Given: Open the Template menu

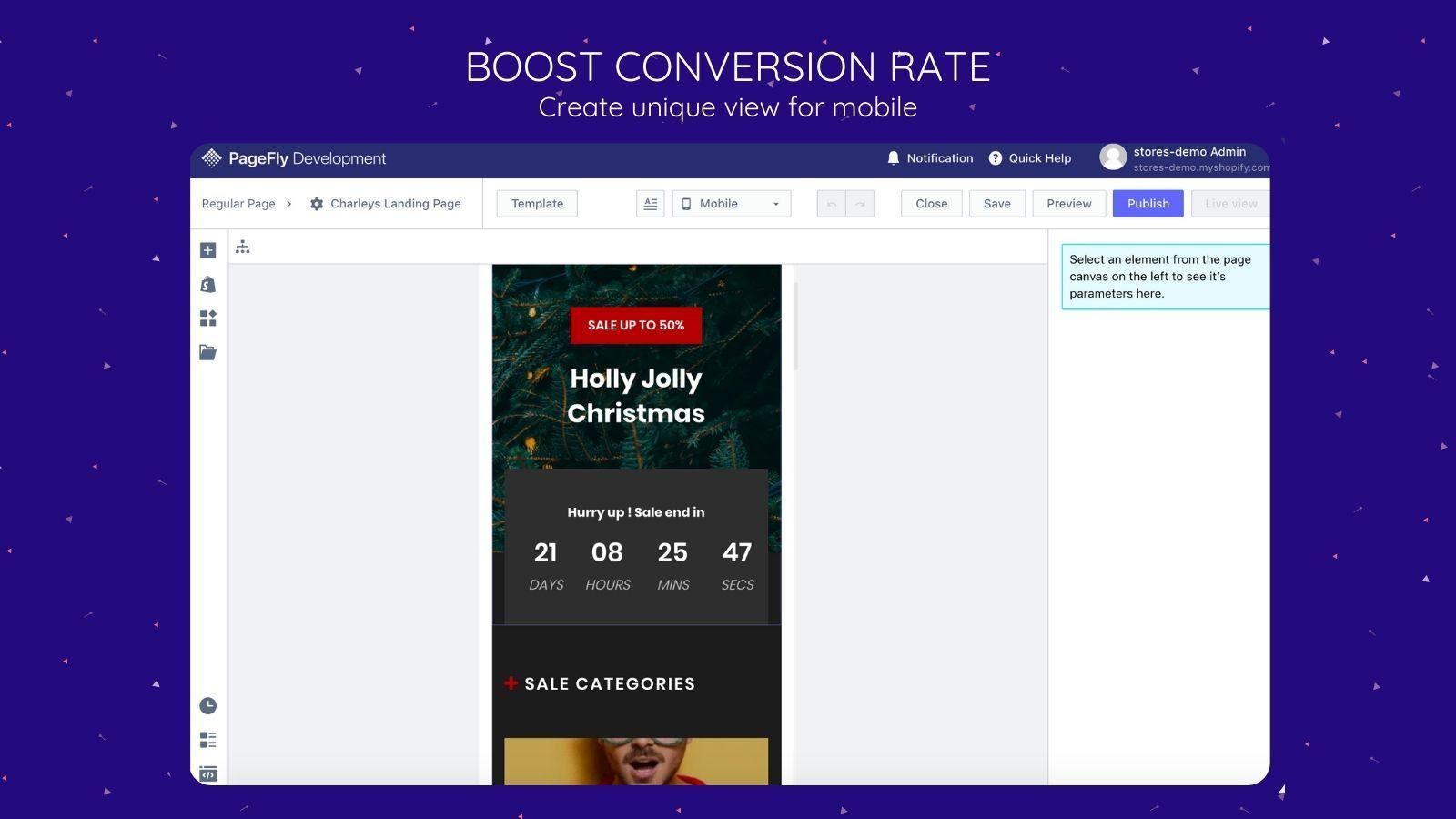Looking at the screenshot, I should coord(537,204).
